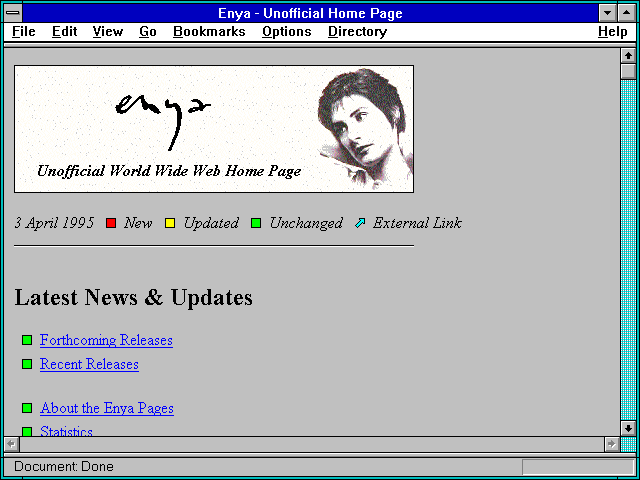Viewport: 640px width, 480px height.
Task: Click the horizontal scrollbar right arrow
Action: (x=611, y=444)
